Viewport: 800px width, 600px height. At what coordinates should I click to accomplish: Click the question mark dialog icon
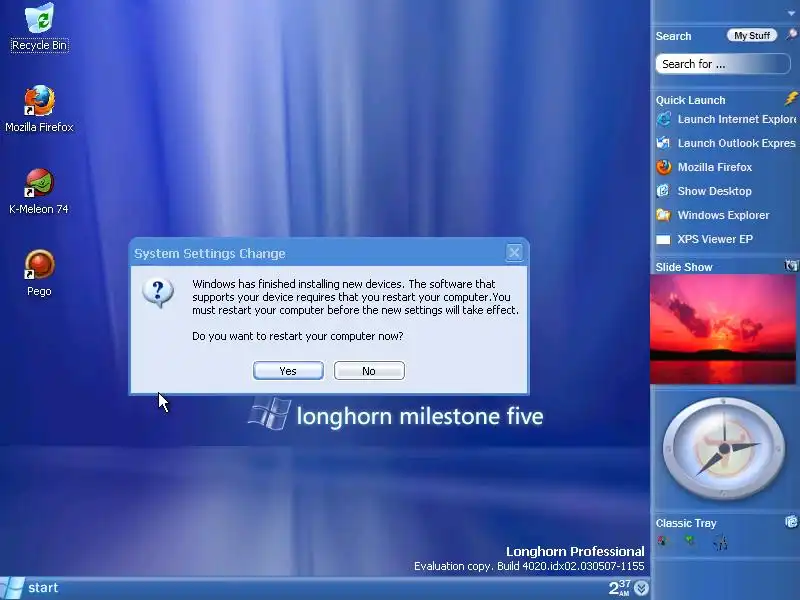pyautogui.click(x=158, y=293)
